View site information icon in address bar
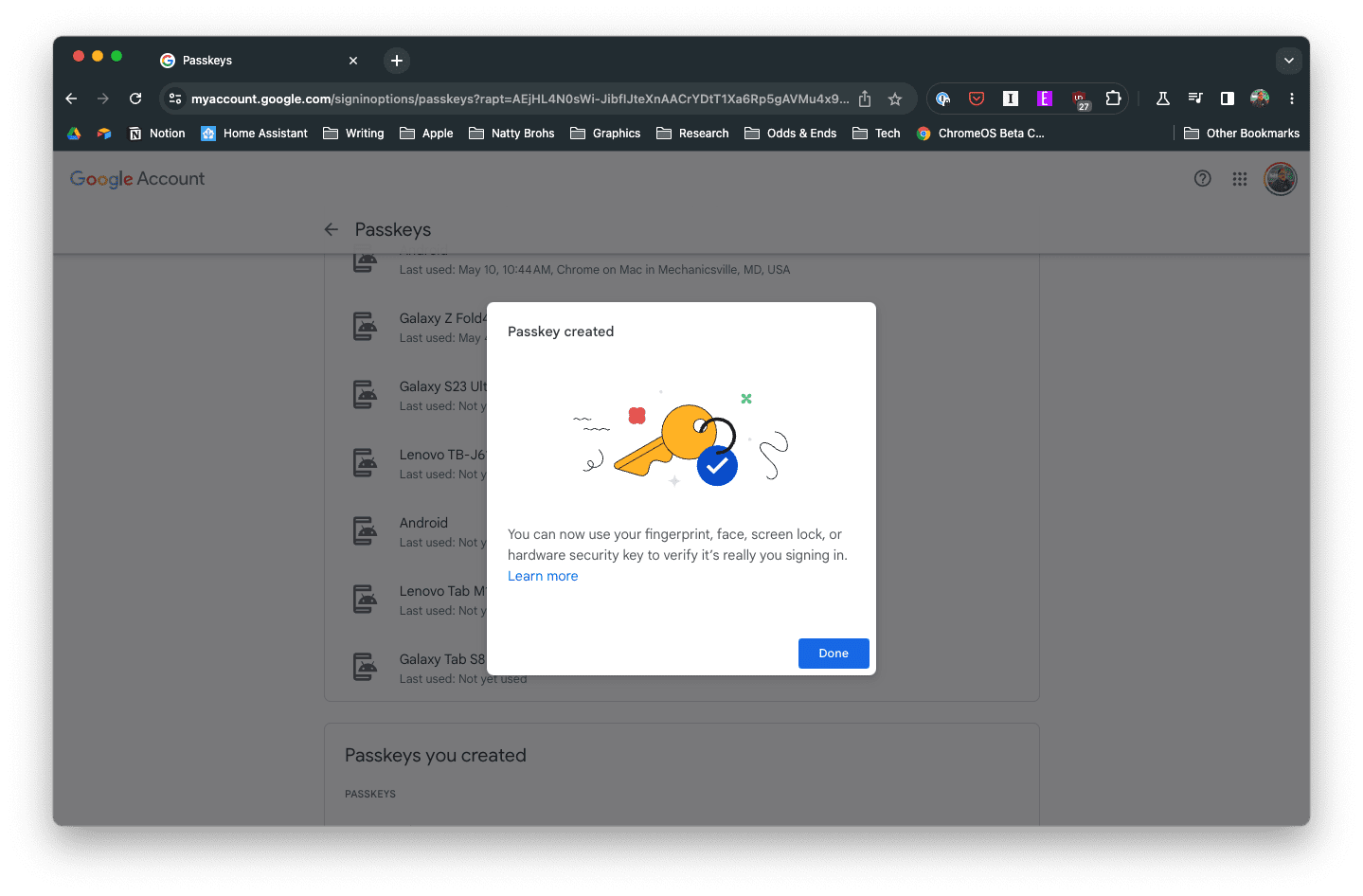 [x=175, y=99]
